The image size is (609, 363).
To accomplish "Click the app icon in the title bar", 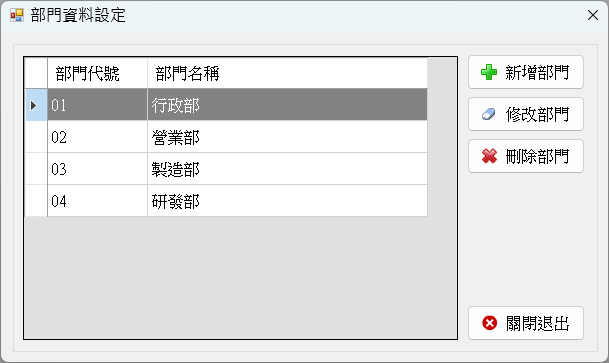I will 17,16.
